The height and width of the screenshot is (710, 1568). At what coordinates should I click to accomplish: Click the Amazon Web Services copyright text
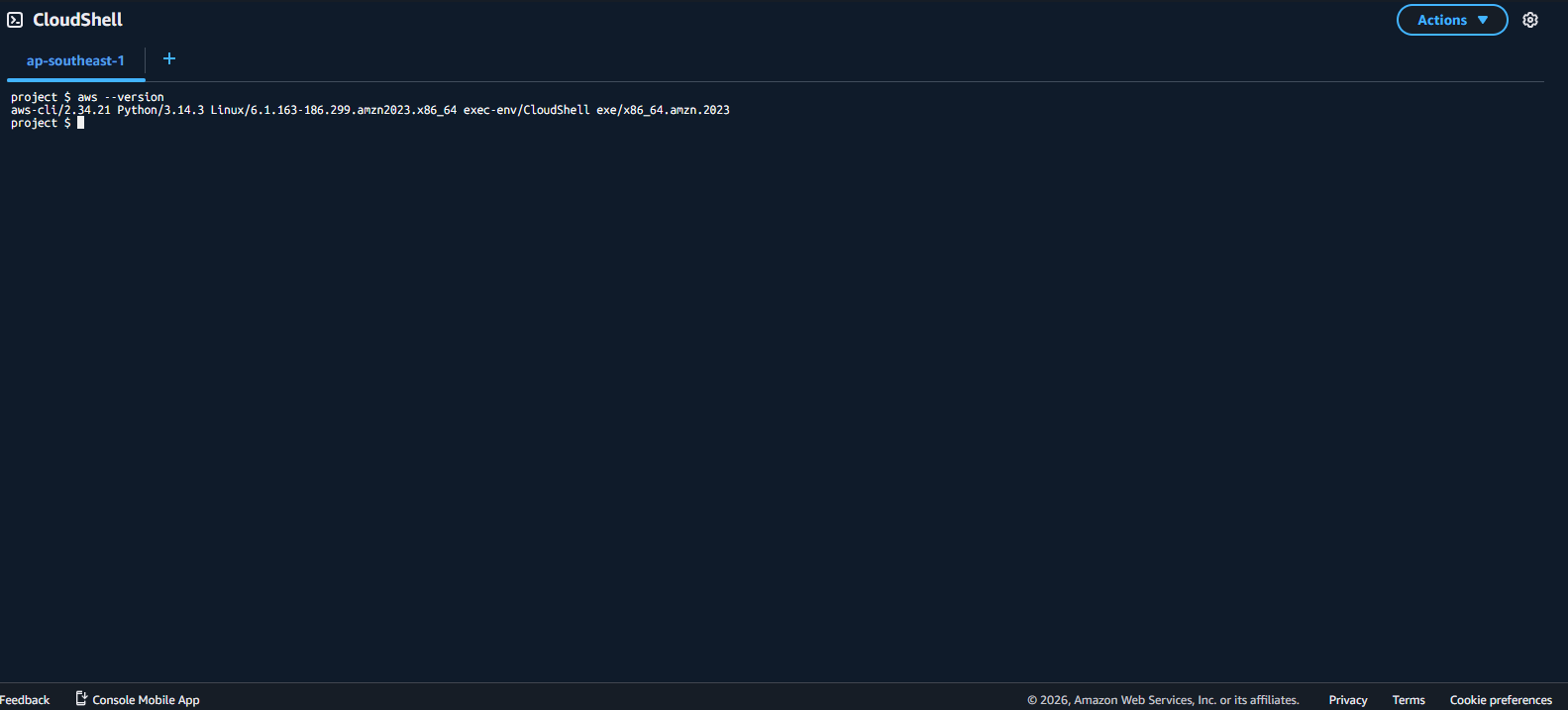(1163, 700)
